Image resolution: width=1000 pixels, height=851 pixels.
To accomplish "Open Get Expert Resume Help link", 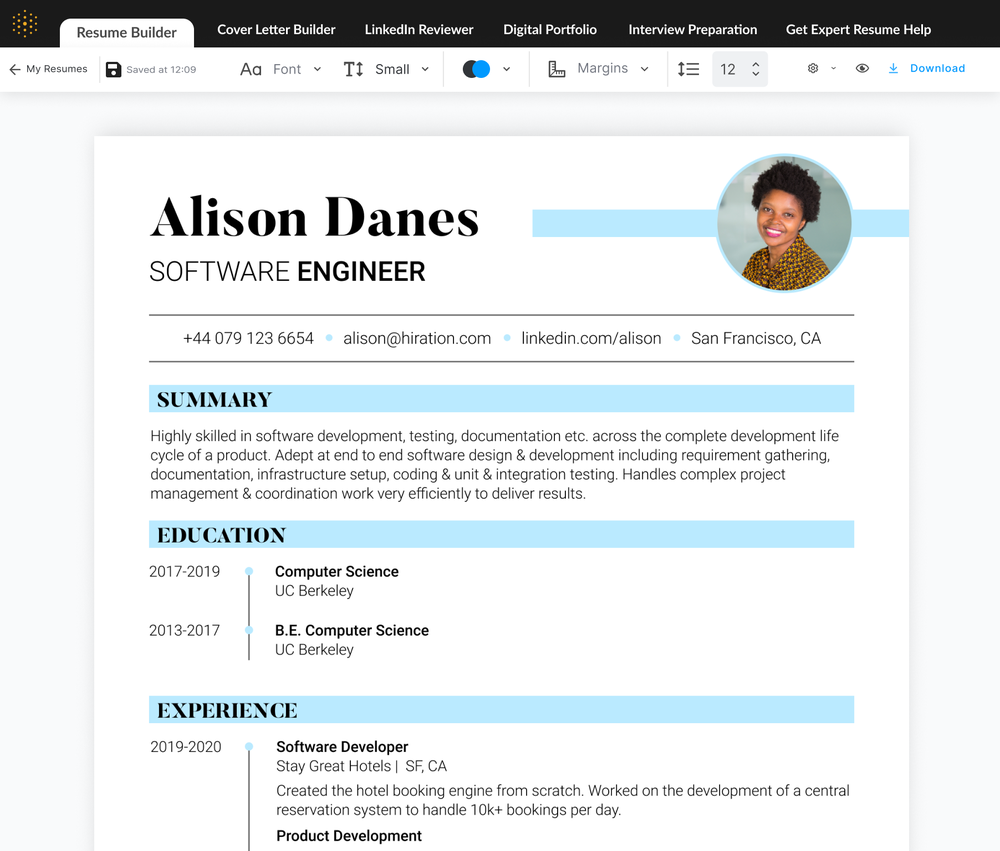I will (858, 29).
